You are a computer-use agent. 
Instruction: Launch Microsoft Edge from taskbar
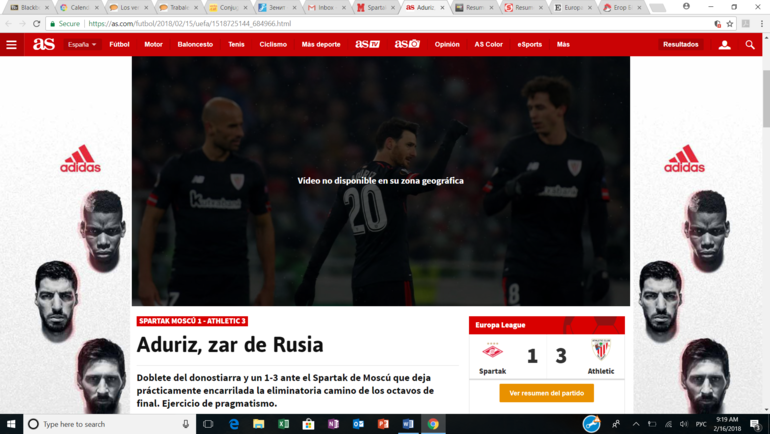(x=234, y=424)
